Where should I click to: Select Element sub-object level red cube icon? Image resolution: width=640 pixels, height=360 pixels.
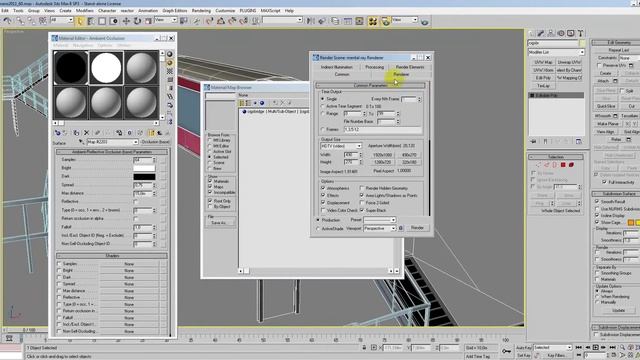[x=571, y=165]
